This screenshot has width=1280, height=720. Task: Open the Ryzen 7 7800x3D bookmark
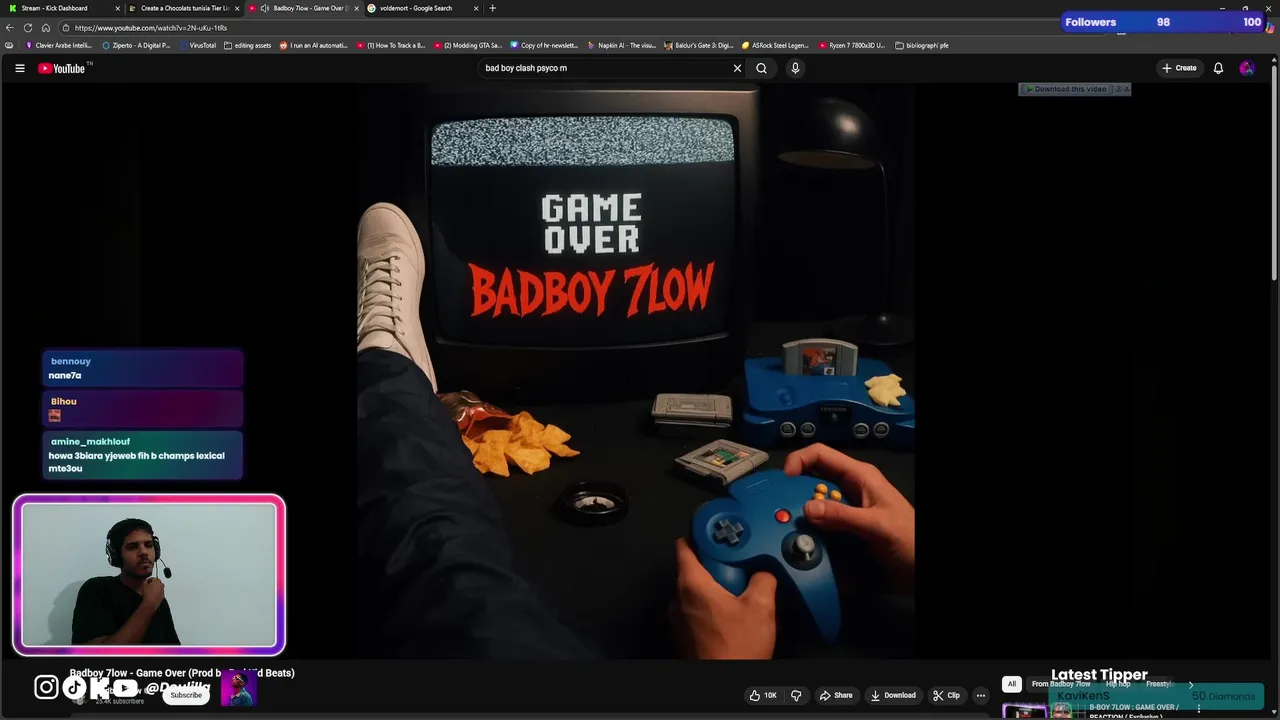(x=852, y=45)
